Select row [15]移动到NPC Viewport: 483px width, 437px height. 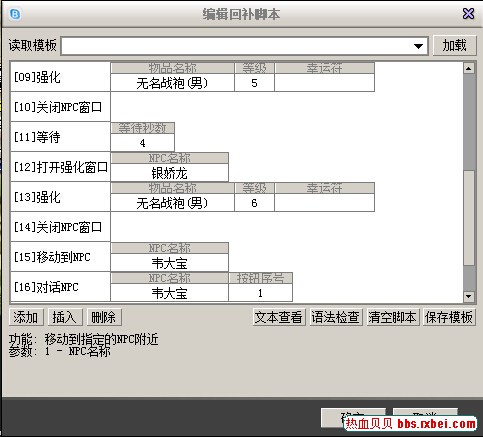pyautogui.click(x=60, y=257)
